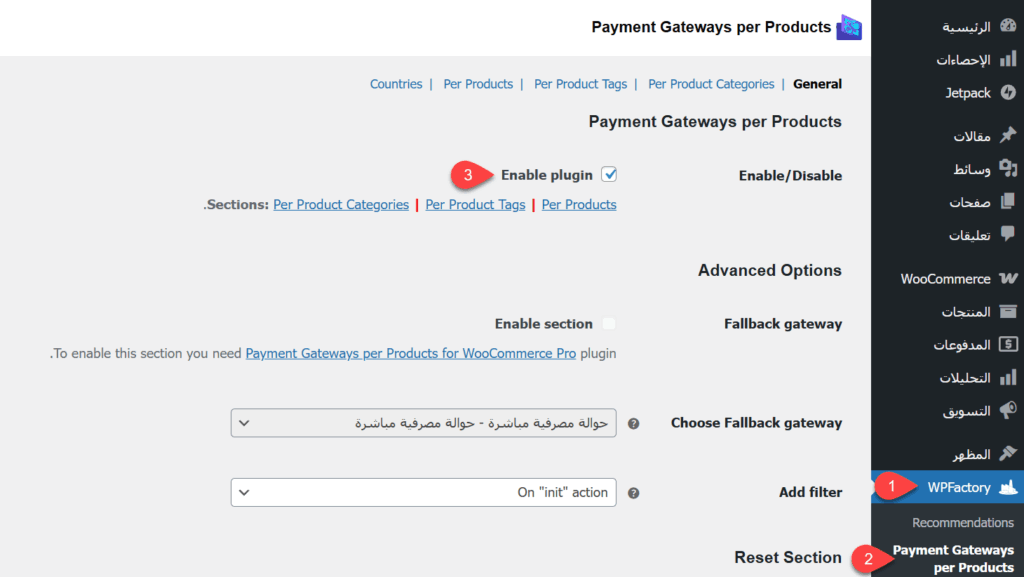Viewport: 1024px width, 577px height.
Task: Check the Enable section checkbox
Action: (x=609, y=324)
